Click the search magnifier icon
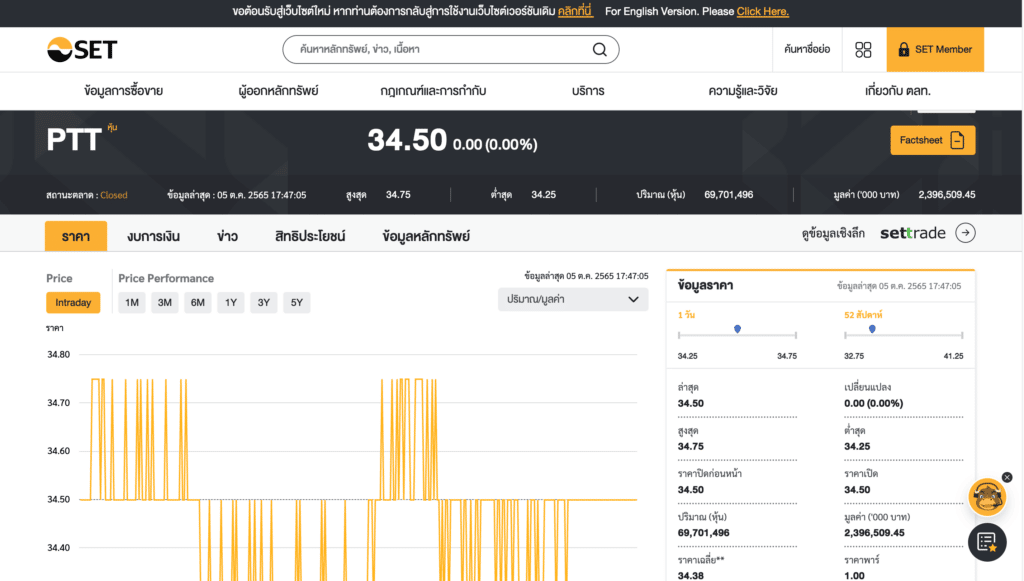The width and height of the screenshot is (1024, 581). pos(600,50)
